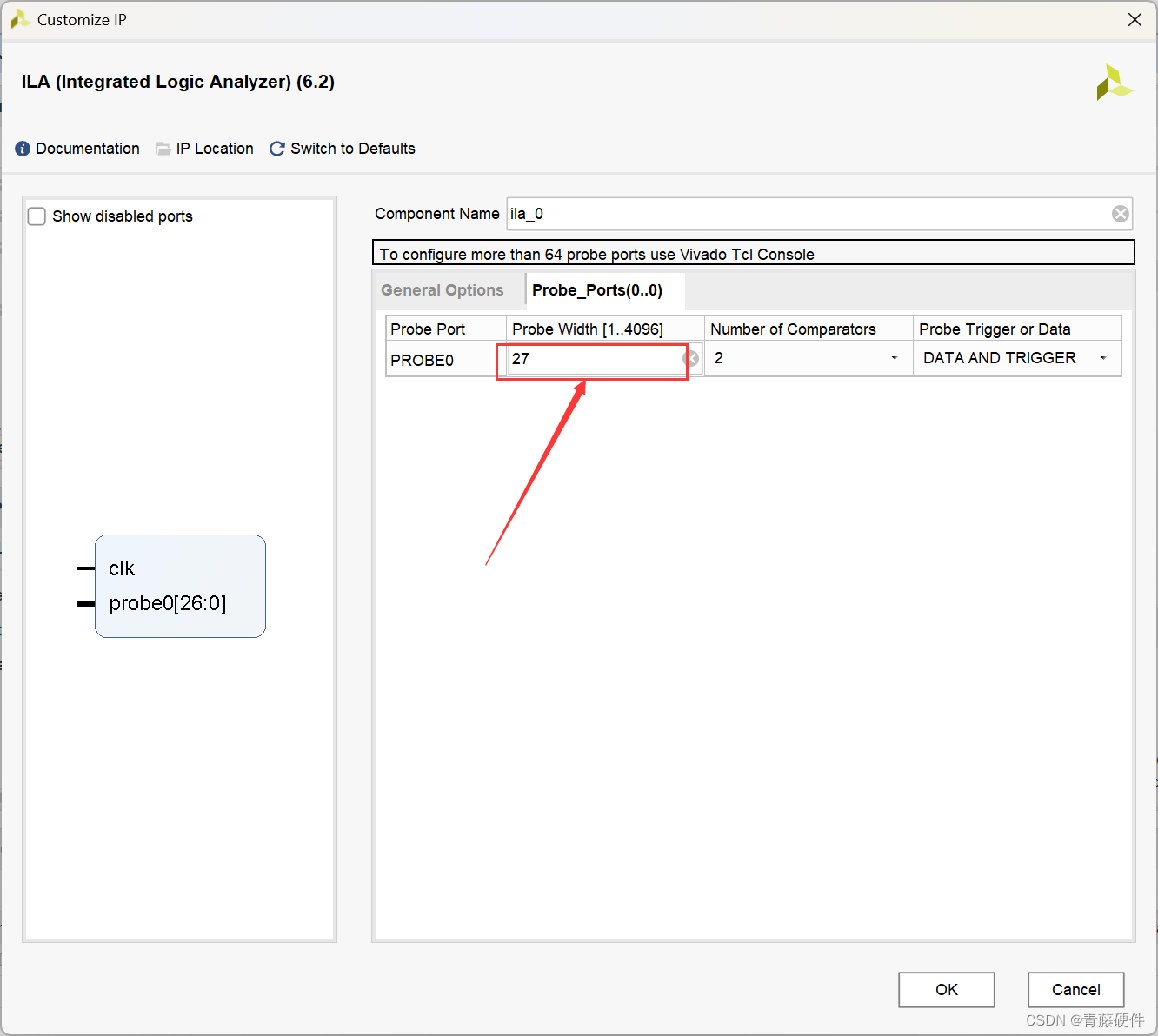
Task: Click the Probe Width [1..4096] column header
Action: (x=605, y=329)
